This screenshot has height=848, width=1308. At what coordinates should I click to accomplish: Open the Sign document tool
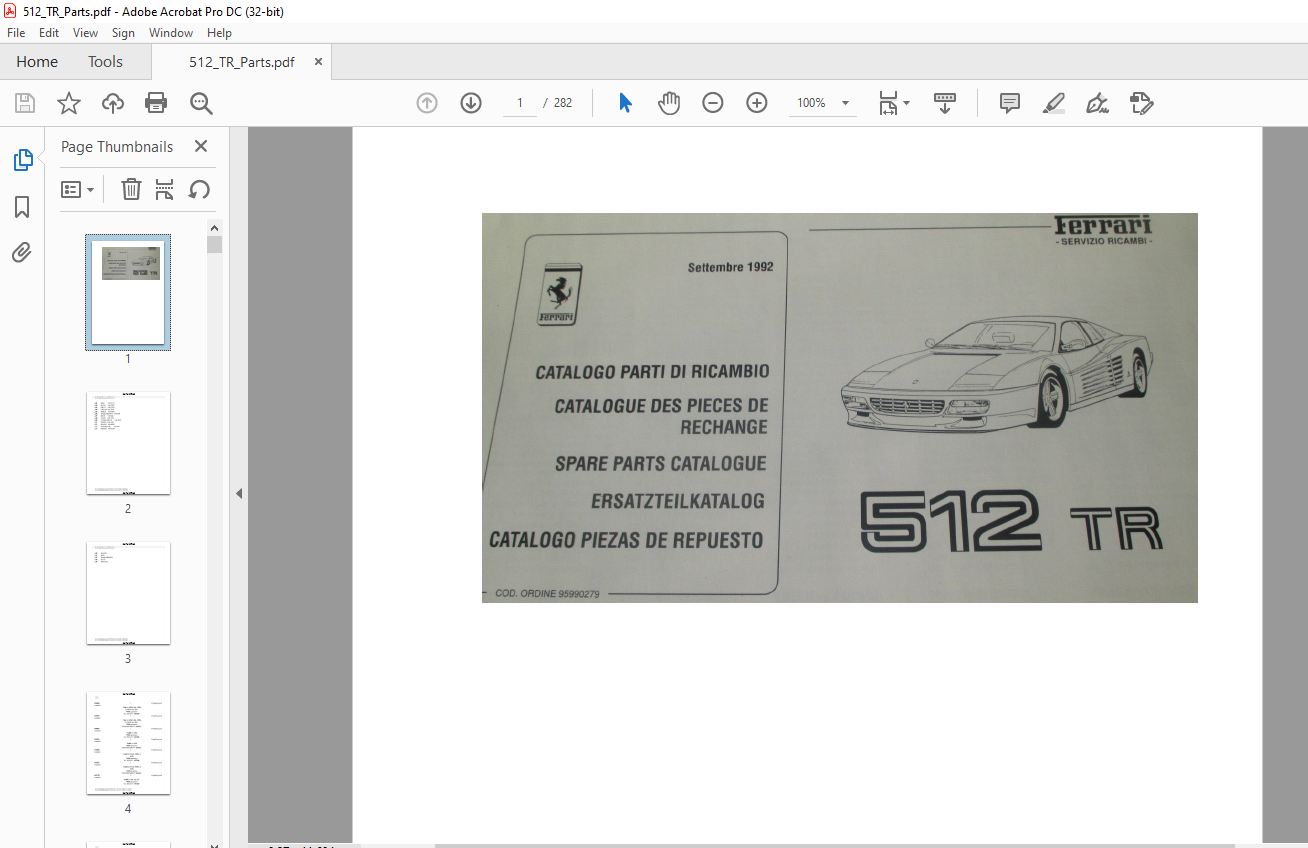pyautogui.click(x=1098, y=103)
